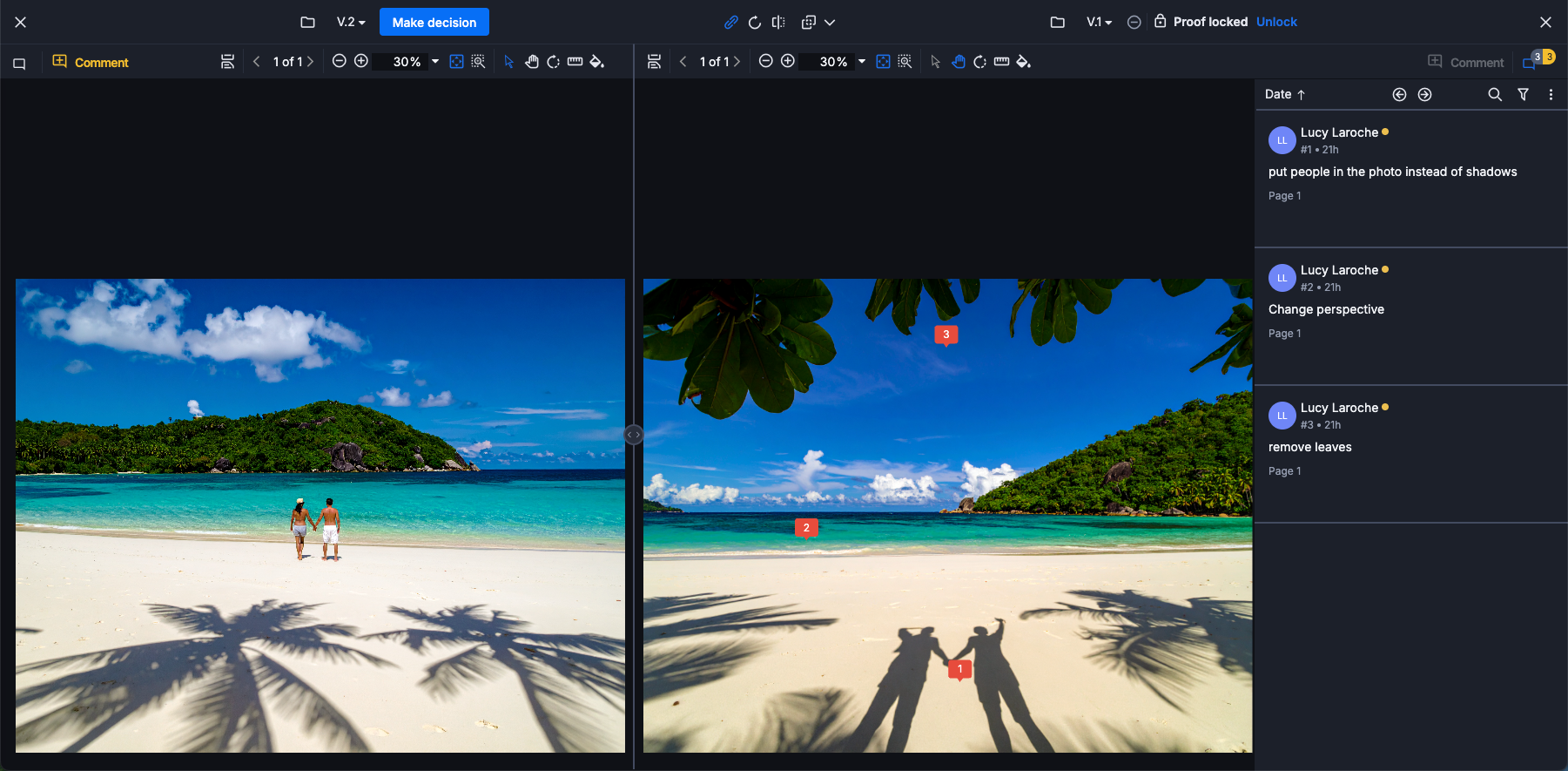Viewport: 1568px width, 771px height.
Task: Zoom out in the right pane
Action: point(766,61)
